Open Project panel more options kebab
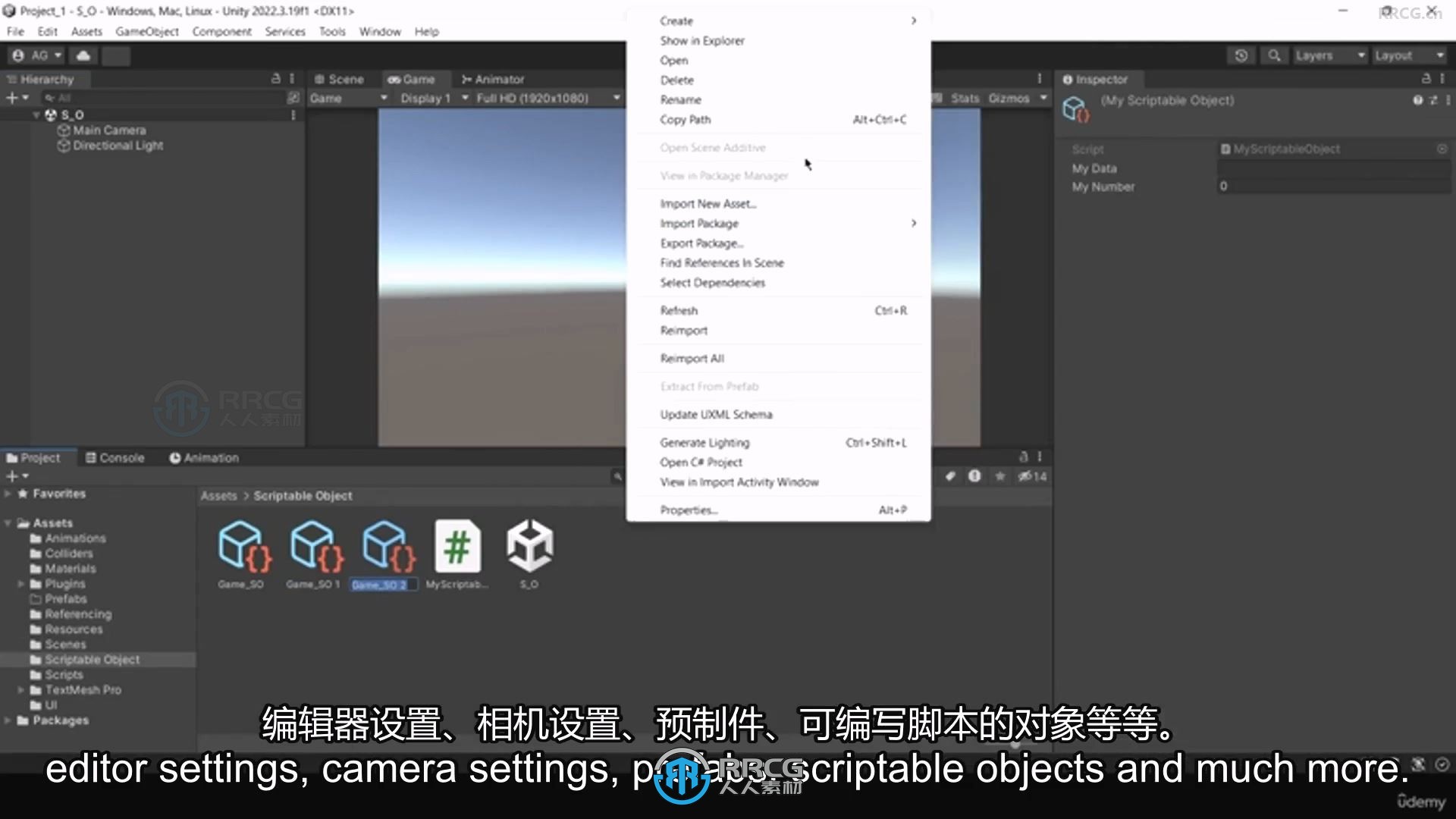Viewport: 1456px width, 819px height. [x=1040, y=457]
